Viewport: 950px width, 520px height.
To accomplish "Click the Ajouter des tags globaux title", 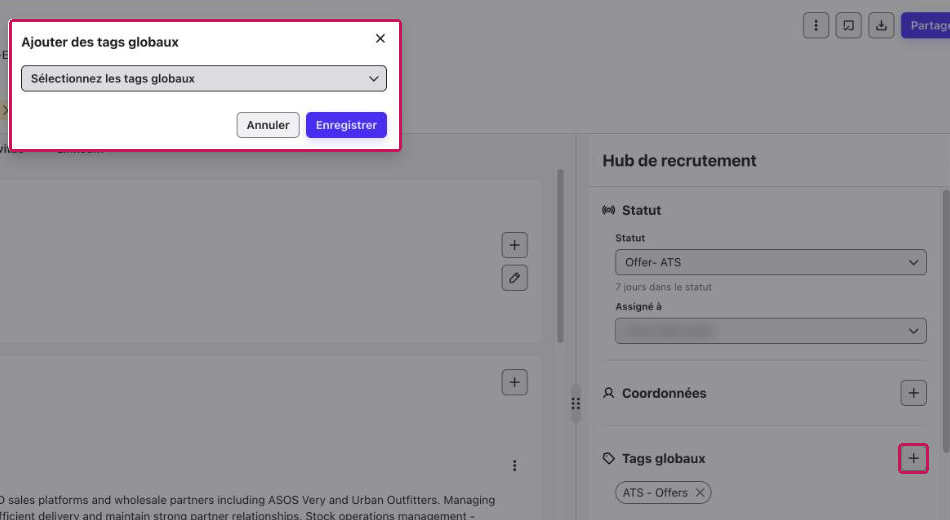I will [100, 42].
